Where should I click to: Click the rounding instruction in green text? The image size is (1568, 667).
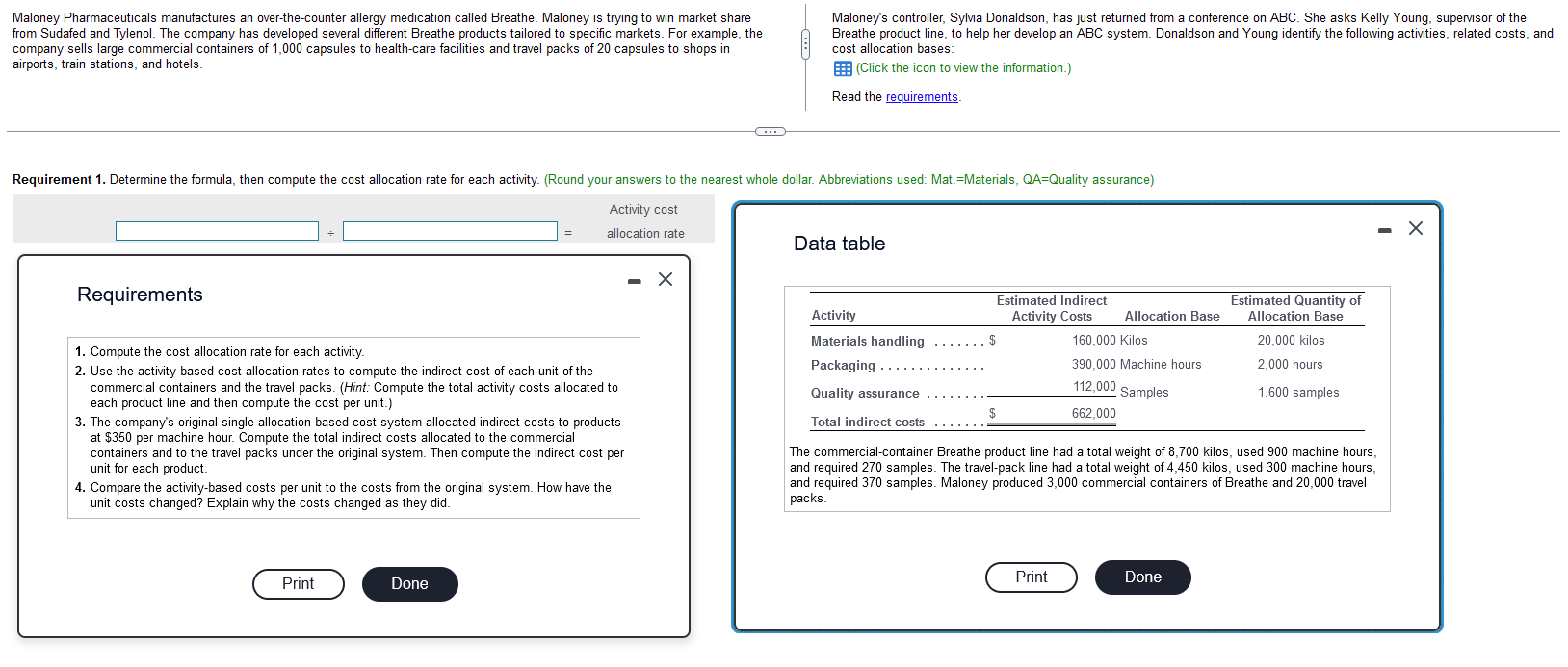(849, 180)
